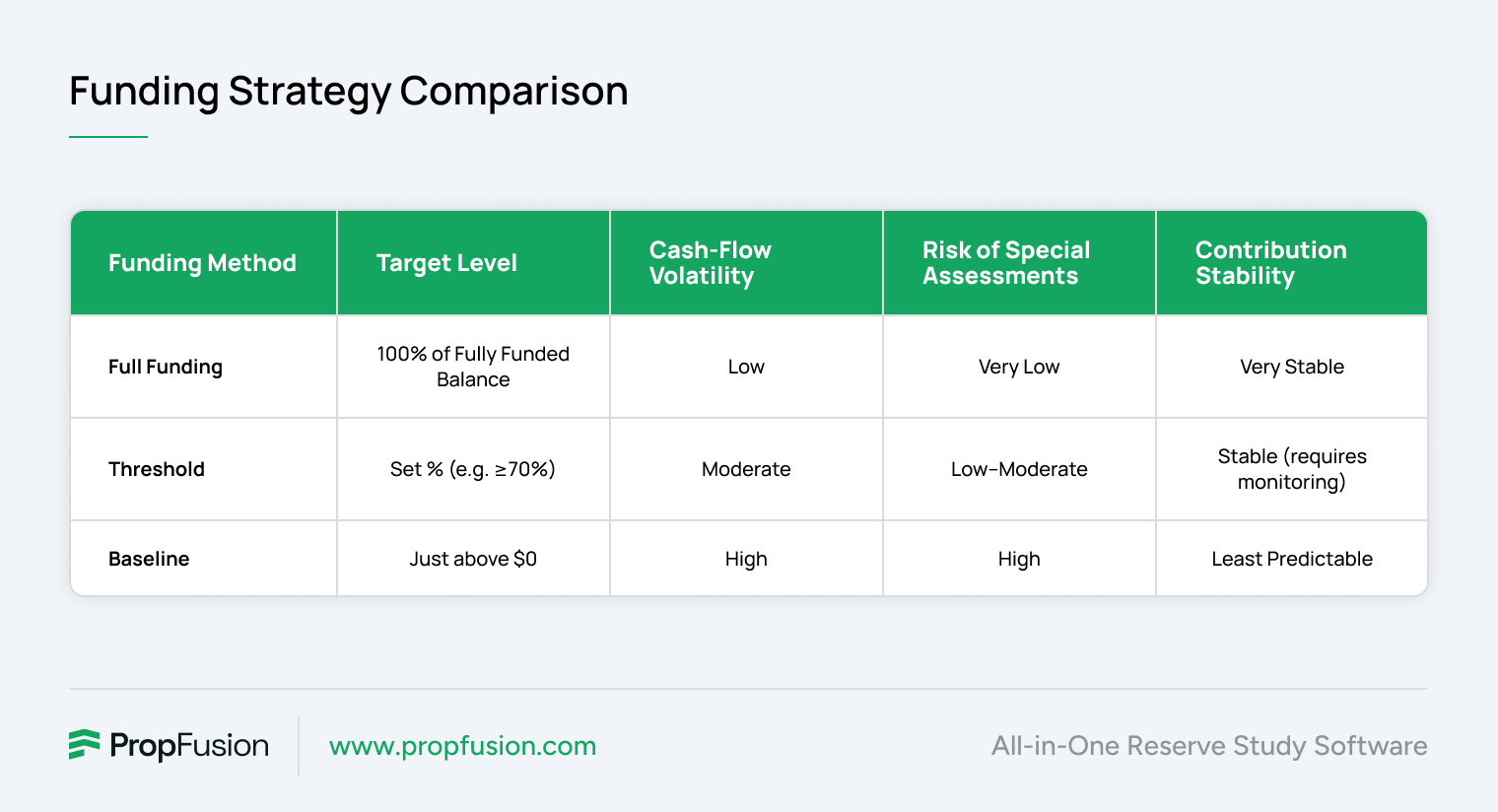
Task: Select the Full Funding row label
Action: (x=166, y=367)
